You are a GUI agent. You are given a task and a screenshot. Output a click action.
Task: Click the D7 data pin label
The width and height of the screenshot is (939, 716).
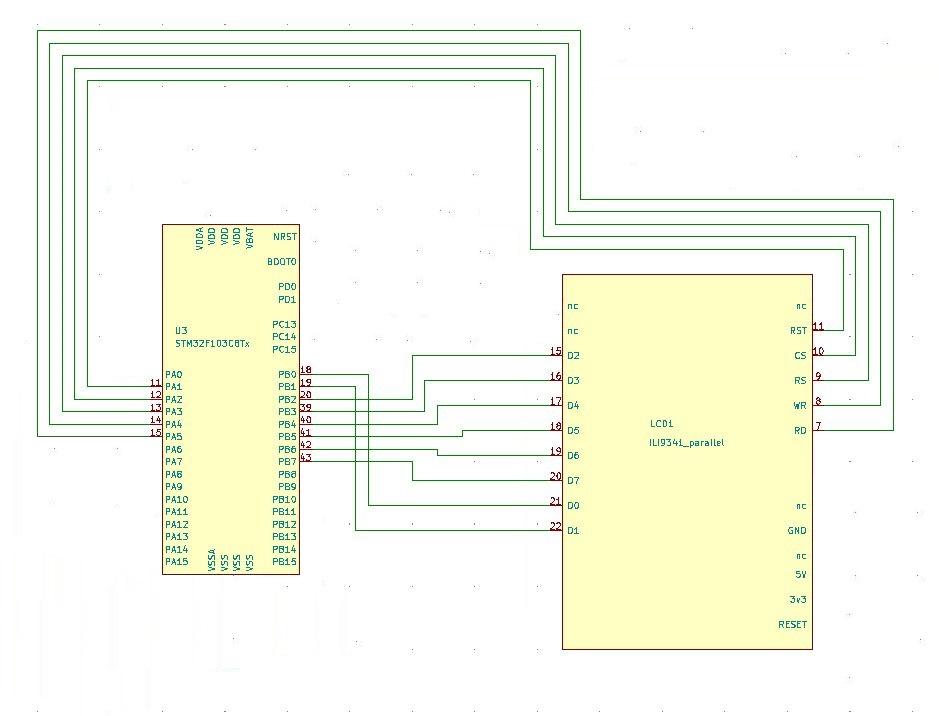[573, 481]
